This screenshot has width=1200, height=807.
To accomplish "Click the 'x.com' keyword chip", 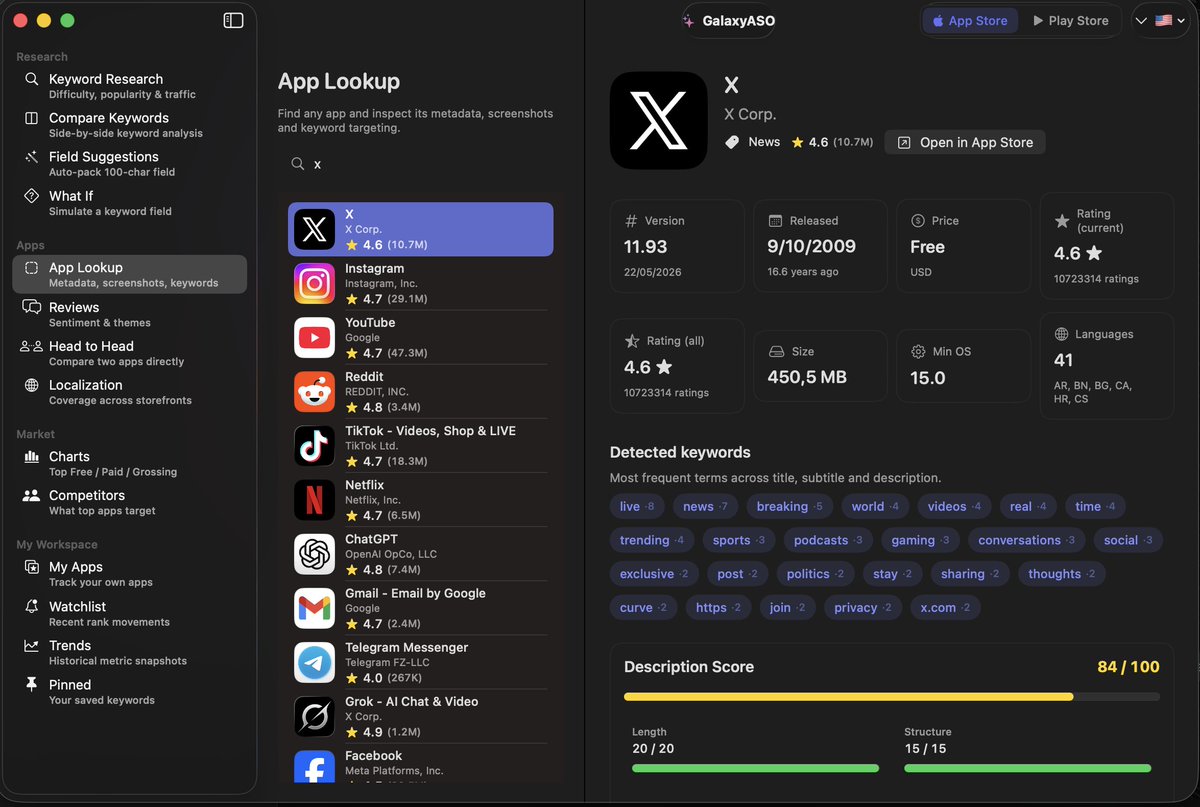I will [x=945, y=607].
